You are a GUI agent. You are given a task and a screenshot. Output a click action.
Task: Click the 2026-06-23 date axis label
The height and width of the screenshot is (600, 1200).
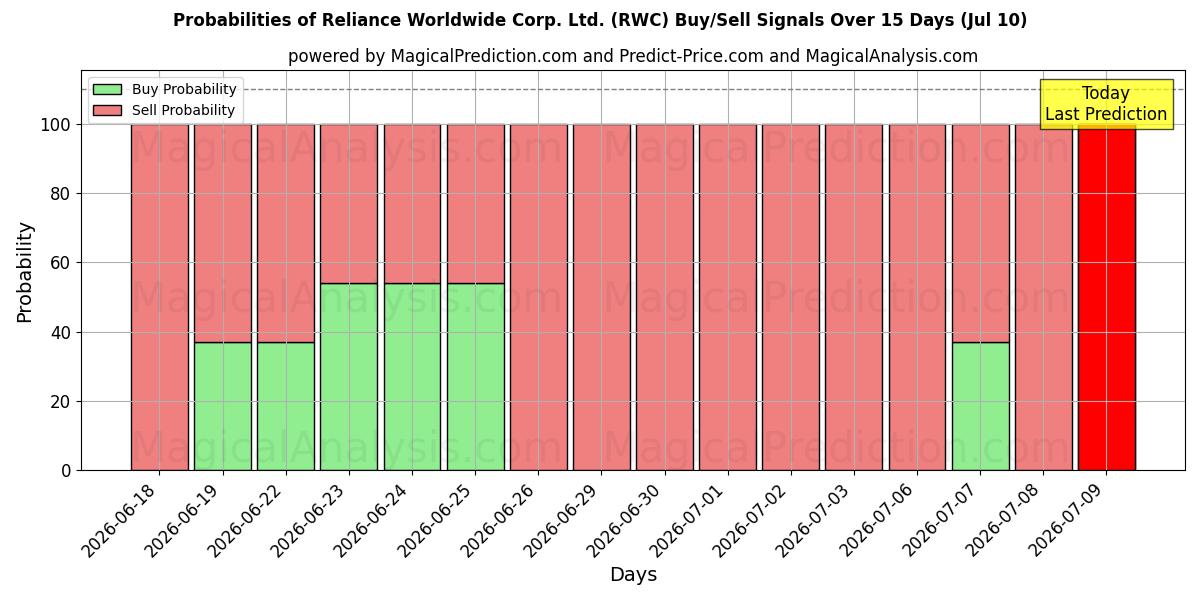311,518
